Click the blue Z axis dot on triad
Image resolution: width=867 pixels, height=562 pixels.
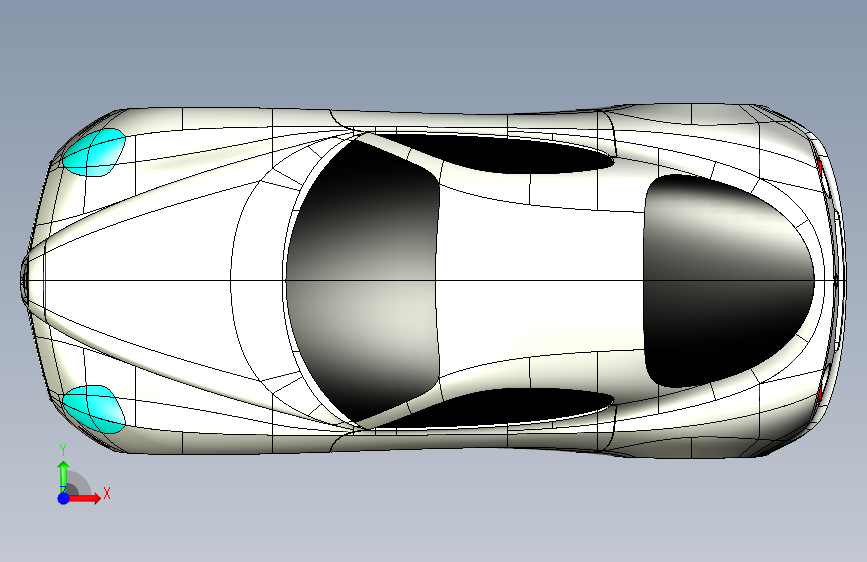coord(64,498)
